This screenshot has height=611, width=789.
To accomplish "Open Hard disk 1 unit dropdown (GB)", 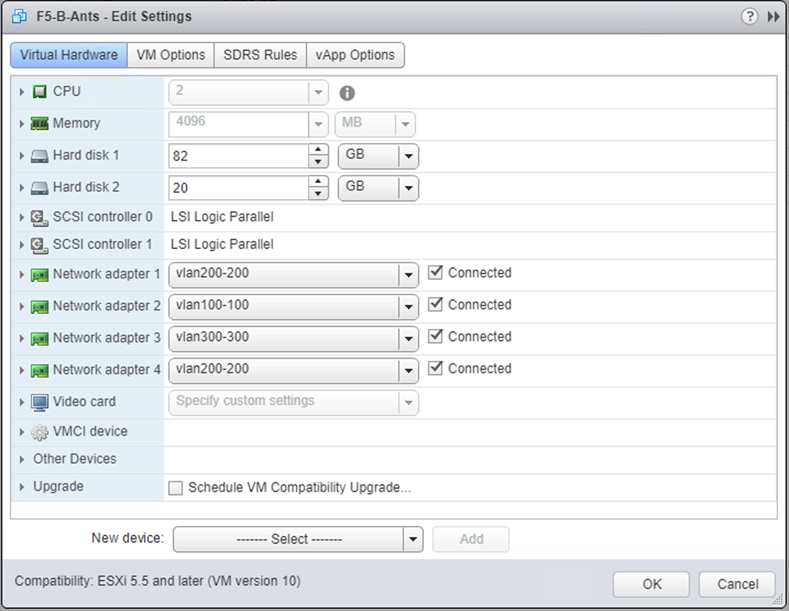I will (378, 156).
